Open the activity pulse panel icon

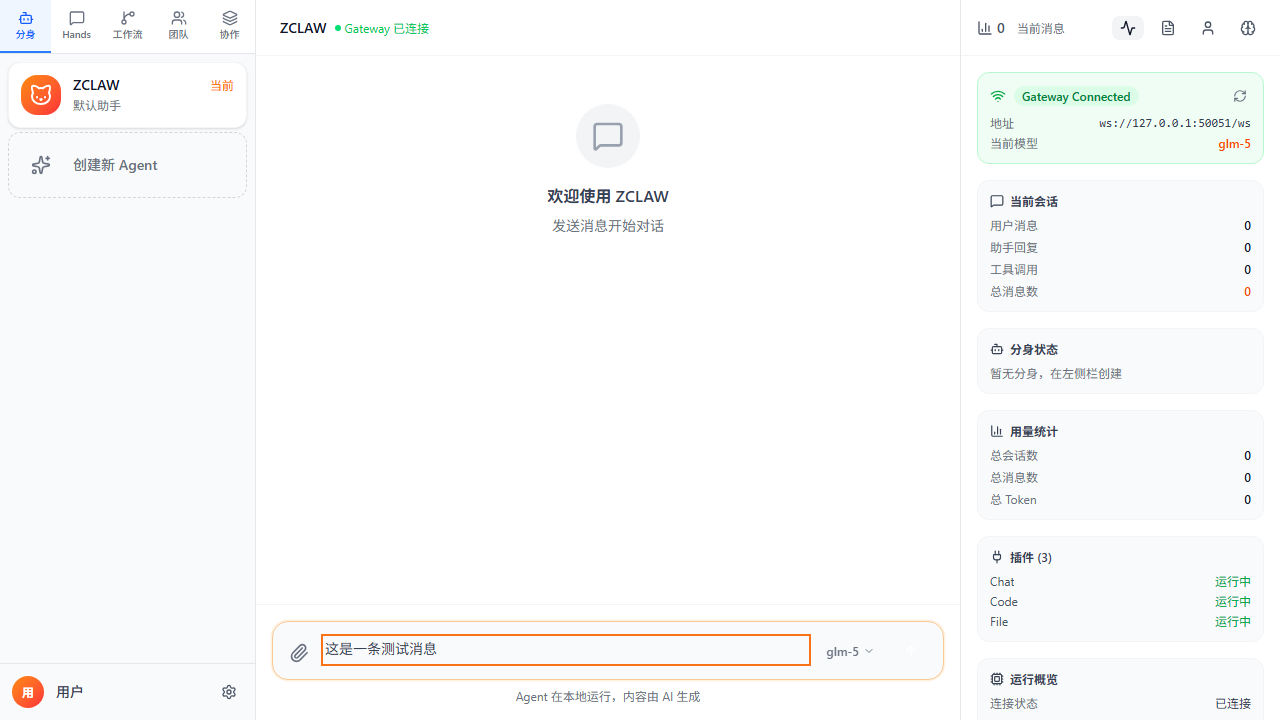(x=1128, y=28)
